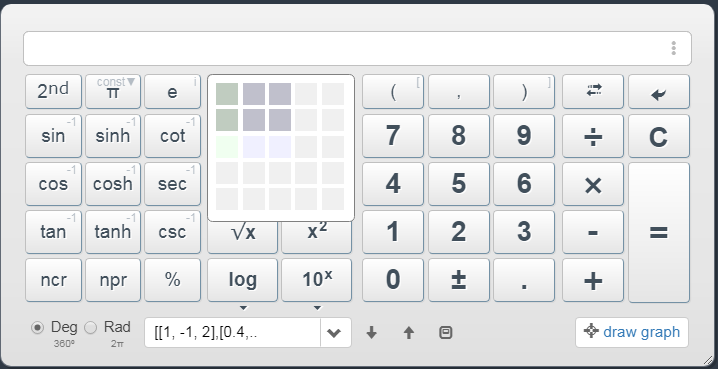Viewport: 718px width, 369px height.
Task: Click the draw graph link
Action: 632,332
